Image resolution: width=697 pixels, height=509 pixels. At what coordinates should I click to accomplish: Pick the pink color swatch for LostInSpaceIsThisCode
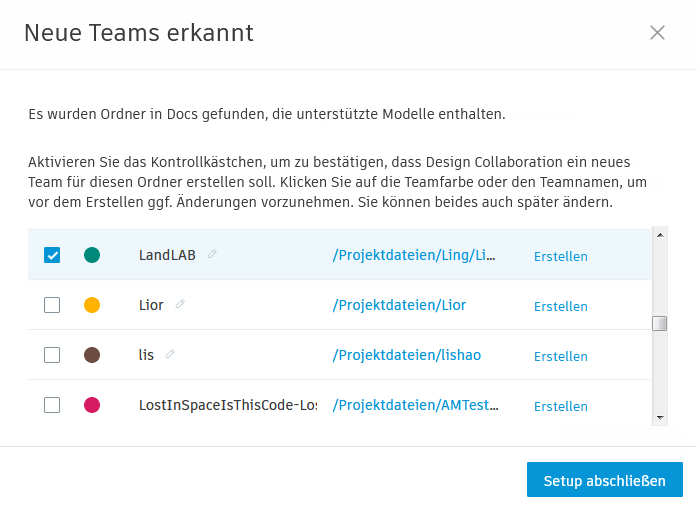(x=92, y=405)
